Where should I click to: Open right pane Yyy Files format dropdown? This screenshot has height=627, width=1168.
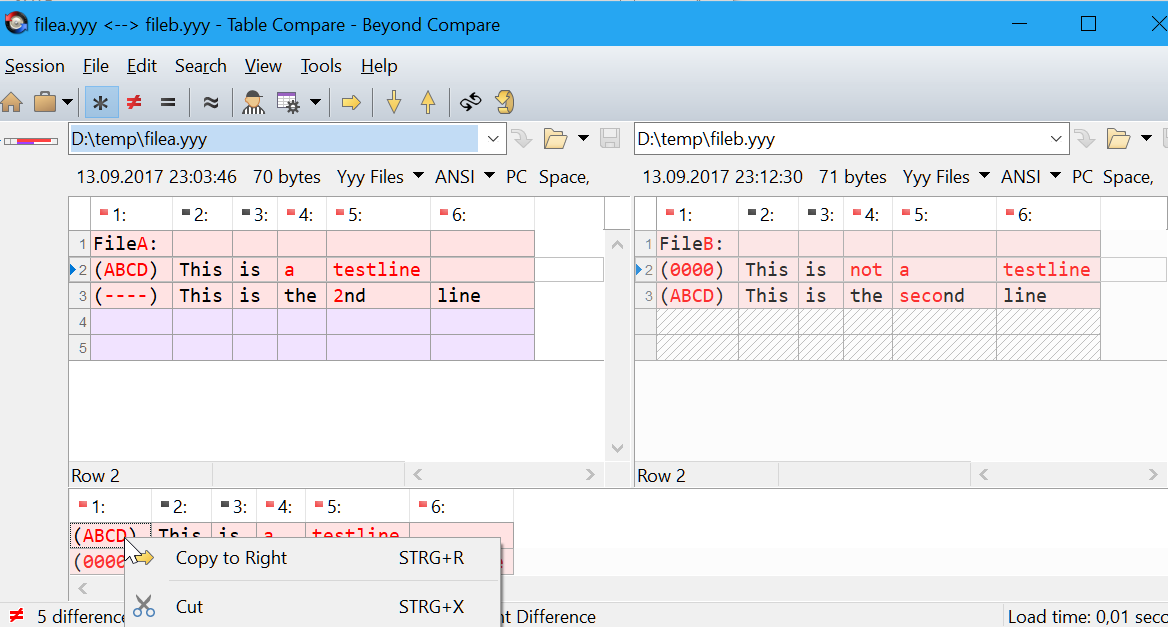pyautogui.click(x=946, y=177)
